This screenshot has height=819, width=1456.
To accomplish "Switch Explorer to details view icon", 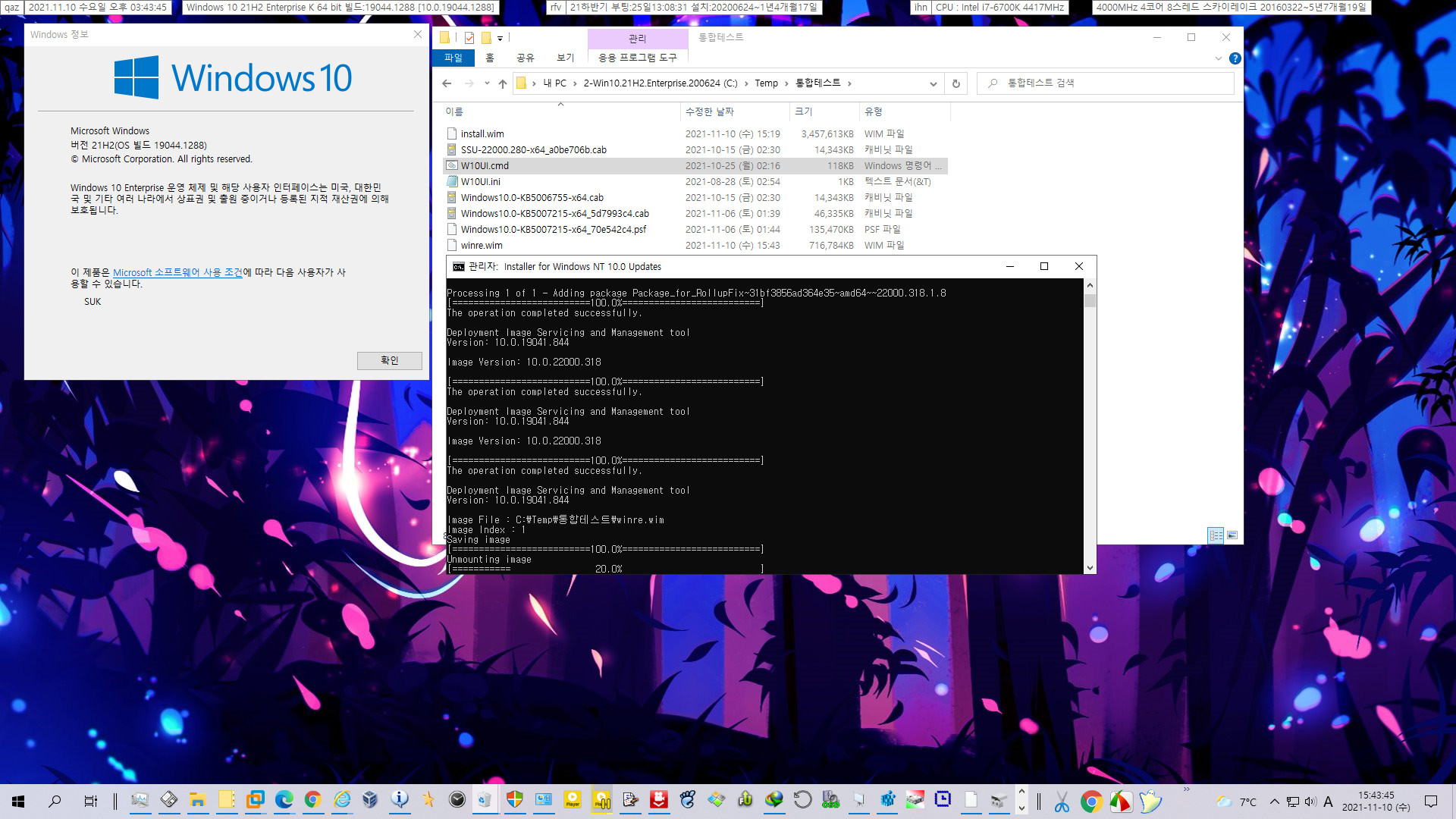I will (1216, 535).
